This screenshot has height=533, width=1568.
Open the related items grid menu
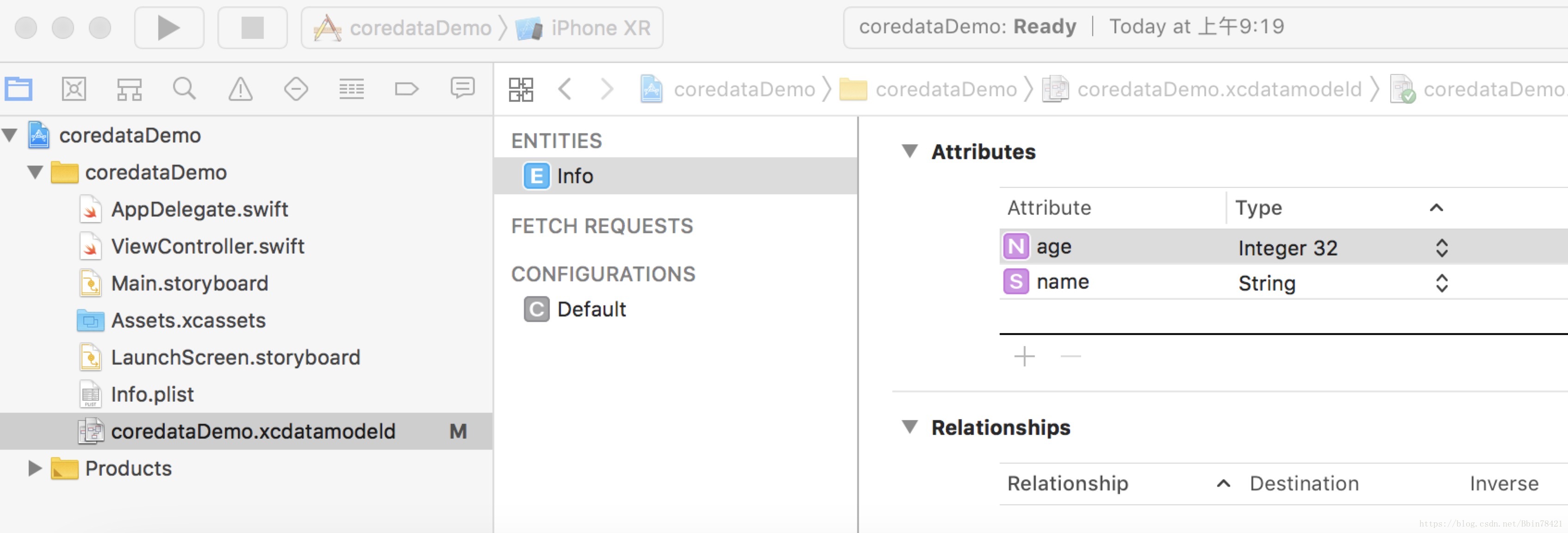click(x=521, y=89)
